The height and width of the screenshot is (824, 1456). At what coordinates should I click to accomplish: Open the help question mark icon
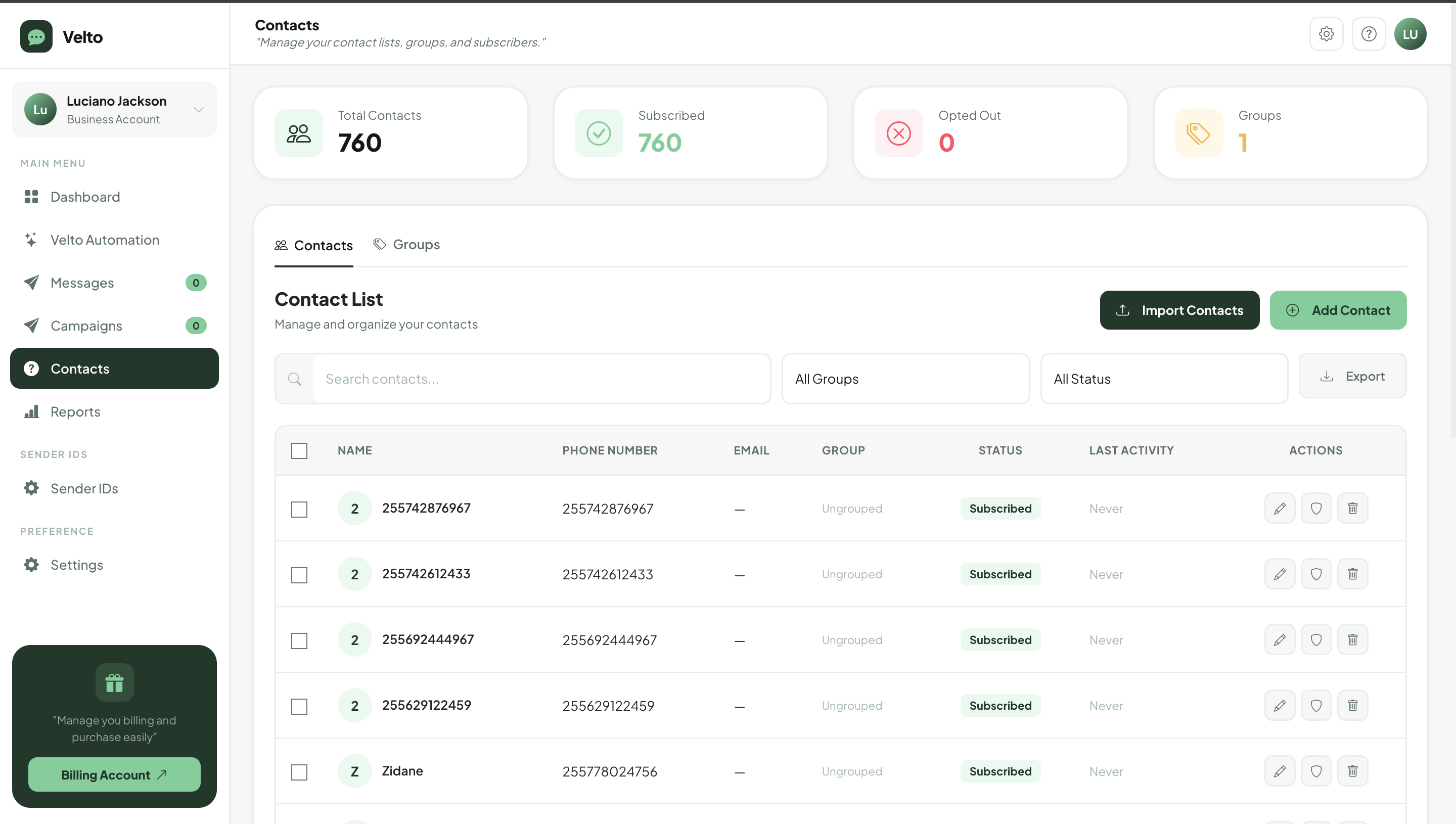(x=1369, y=34)
